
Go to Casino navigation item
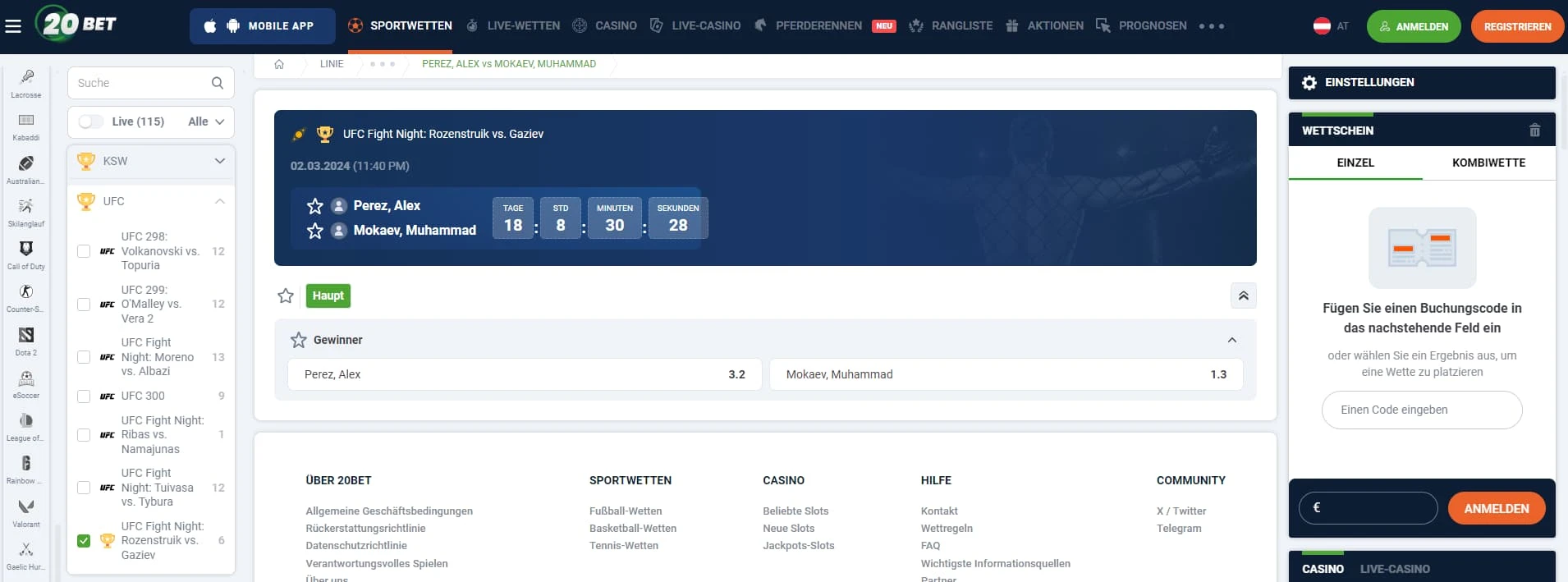(604, 26)
